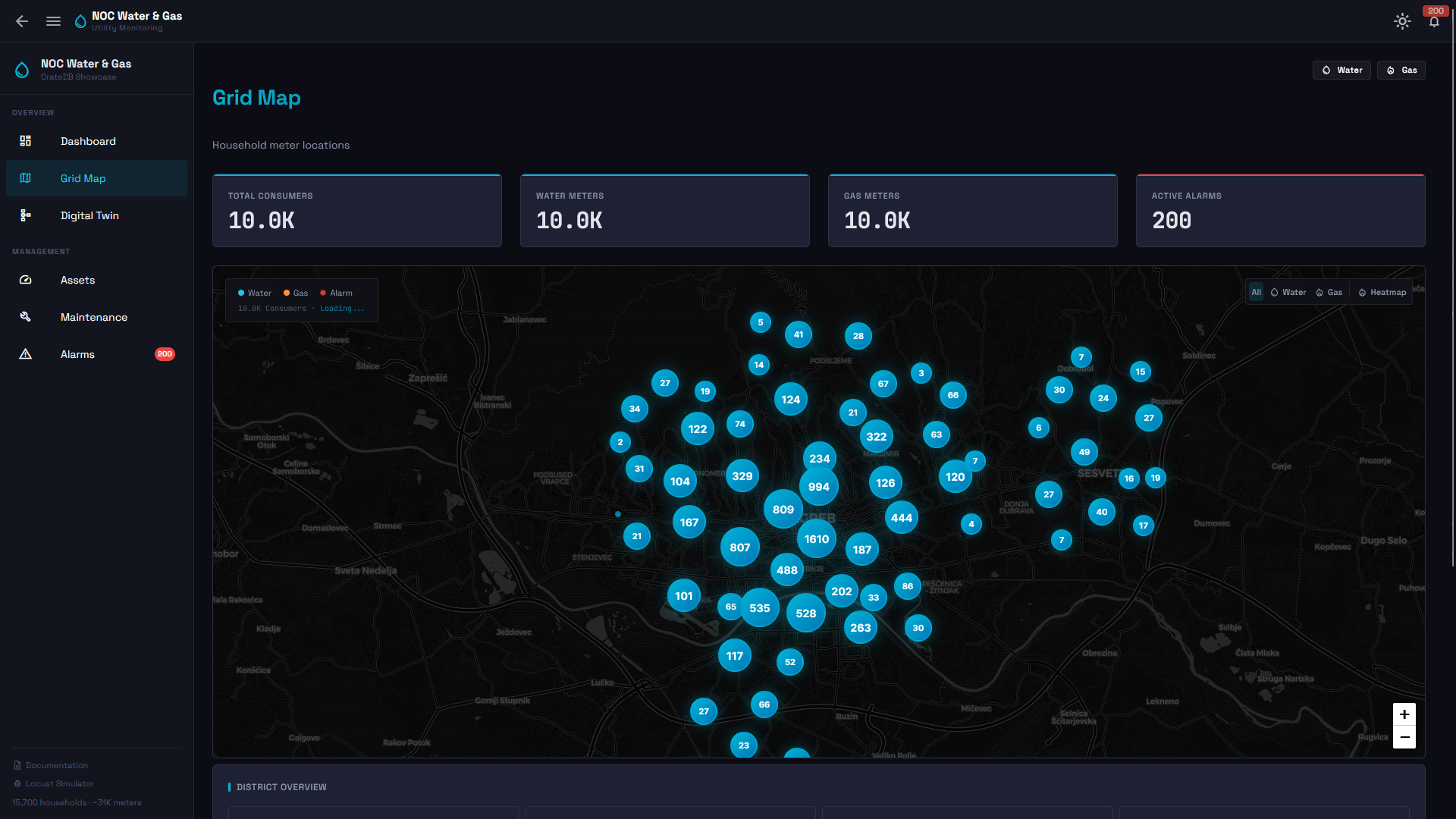
Task: Click the Water legend dot
Action: (x=241, y=293)
